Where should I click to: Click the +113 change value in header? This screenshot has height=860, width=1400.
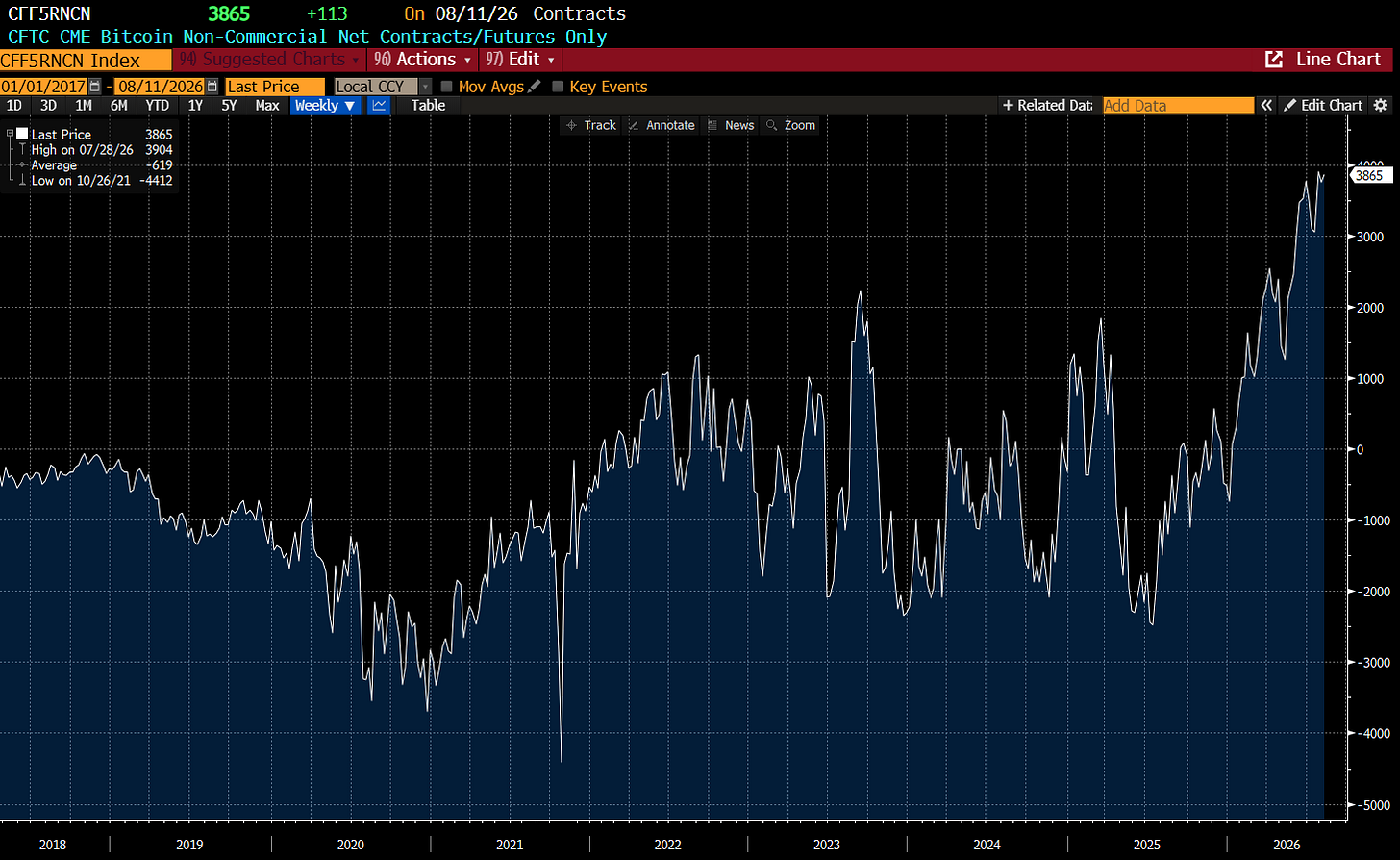327,13
